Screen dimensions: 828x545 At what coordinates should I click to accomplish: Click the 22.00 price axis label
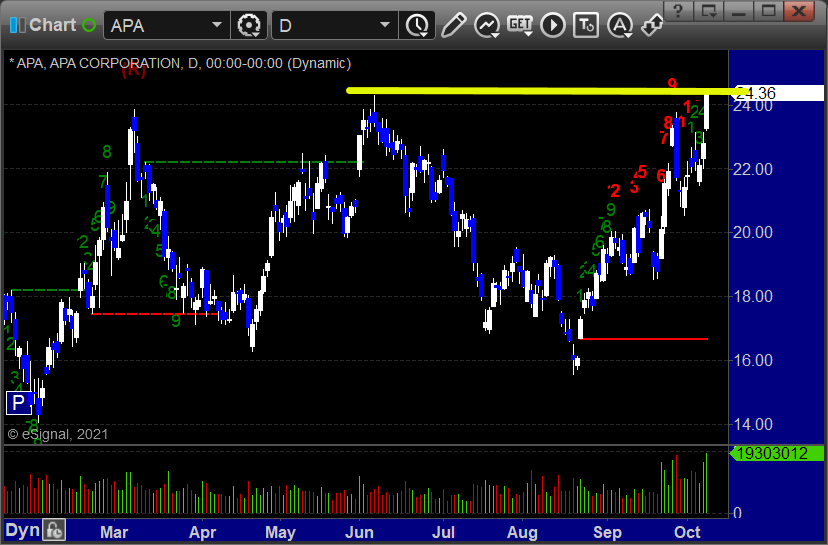[752, 169]
